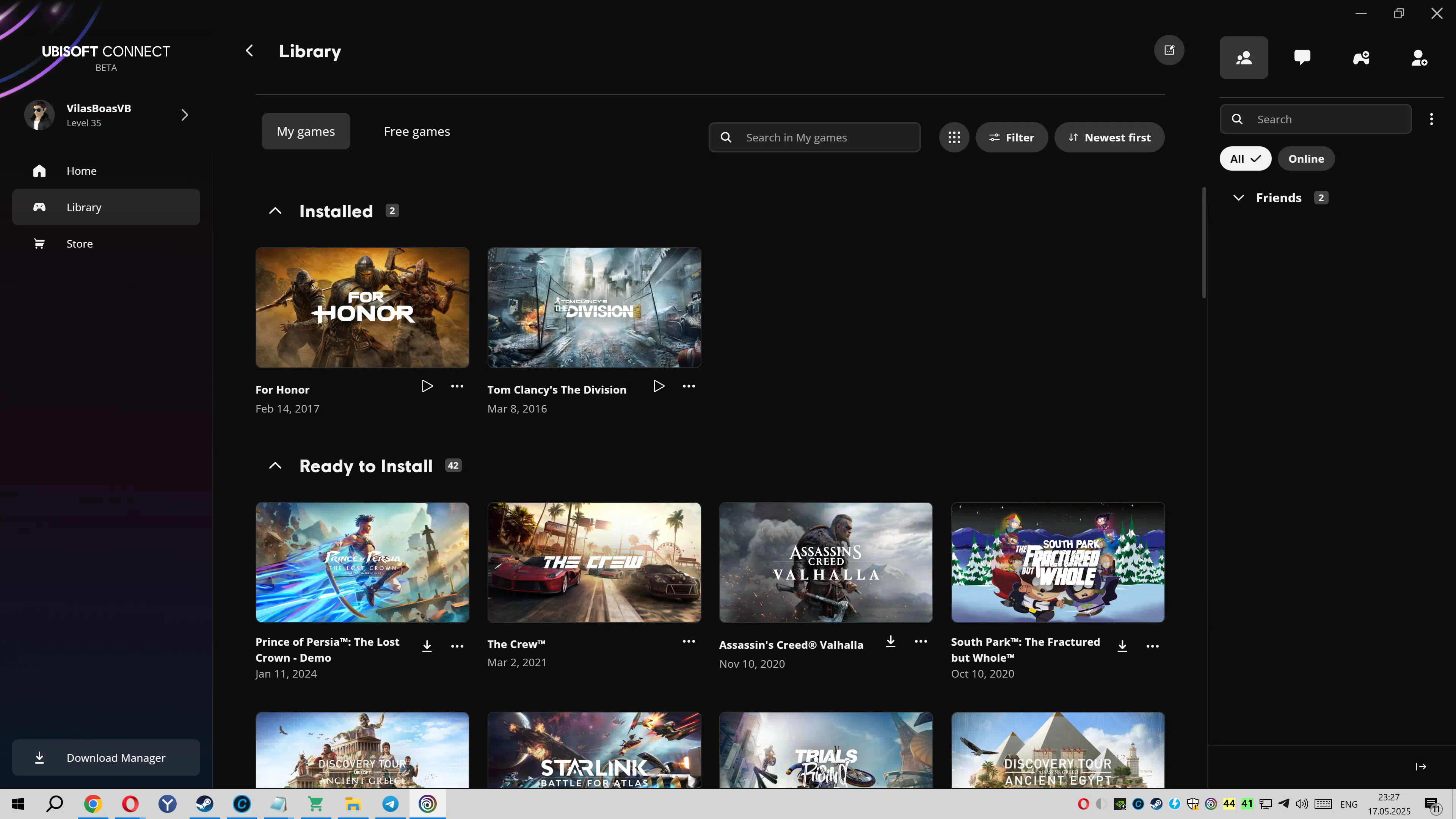Open the Filter options

coord(1011,137)
